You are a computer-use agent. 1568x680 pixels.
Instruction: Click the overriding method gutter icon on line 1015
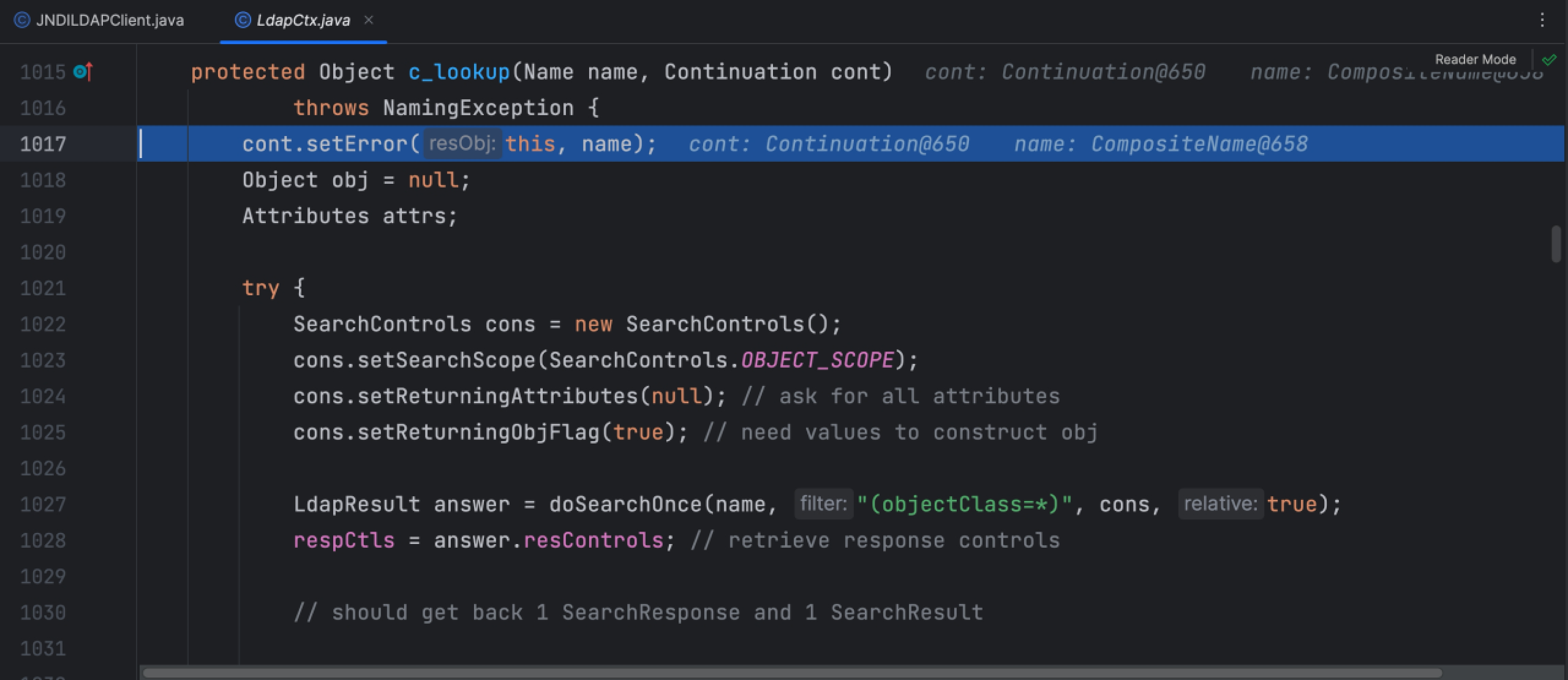[83, 72]
